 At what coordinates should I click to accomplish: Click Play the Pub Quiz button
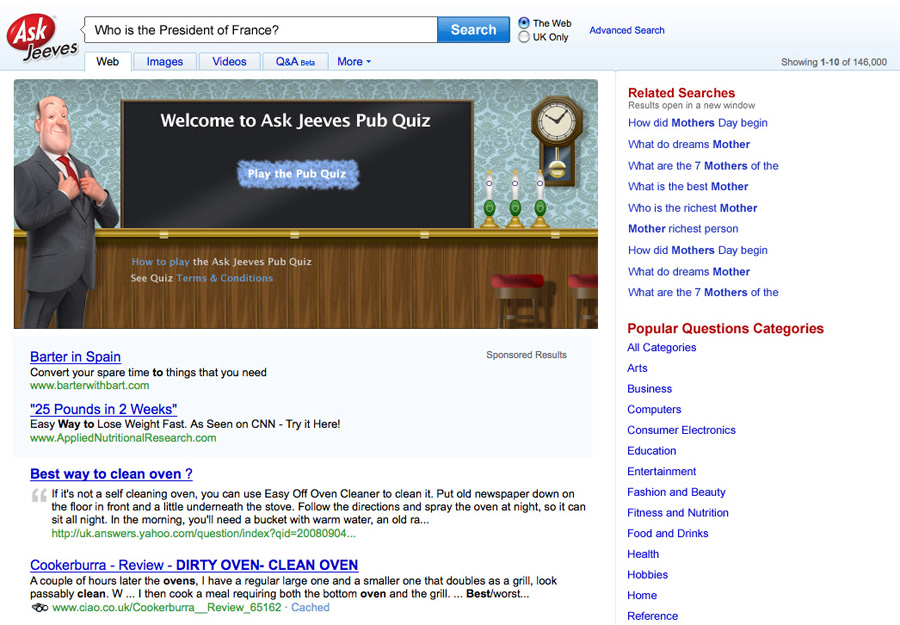pyautogui.click(x=297, y=174)
